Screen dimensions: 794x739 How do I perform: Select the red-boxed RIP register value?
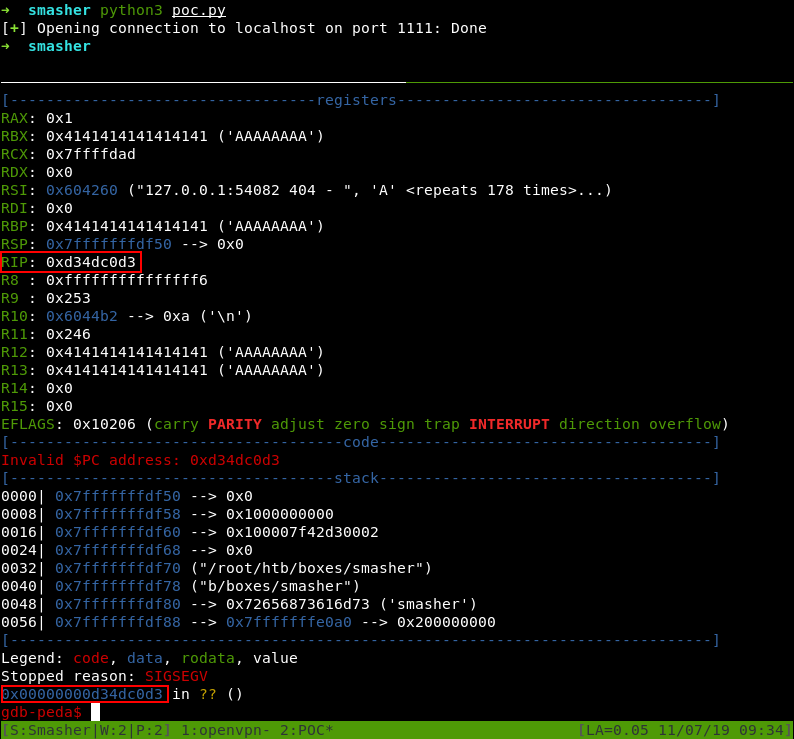90,262
